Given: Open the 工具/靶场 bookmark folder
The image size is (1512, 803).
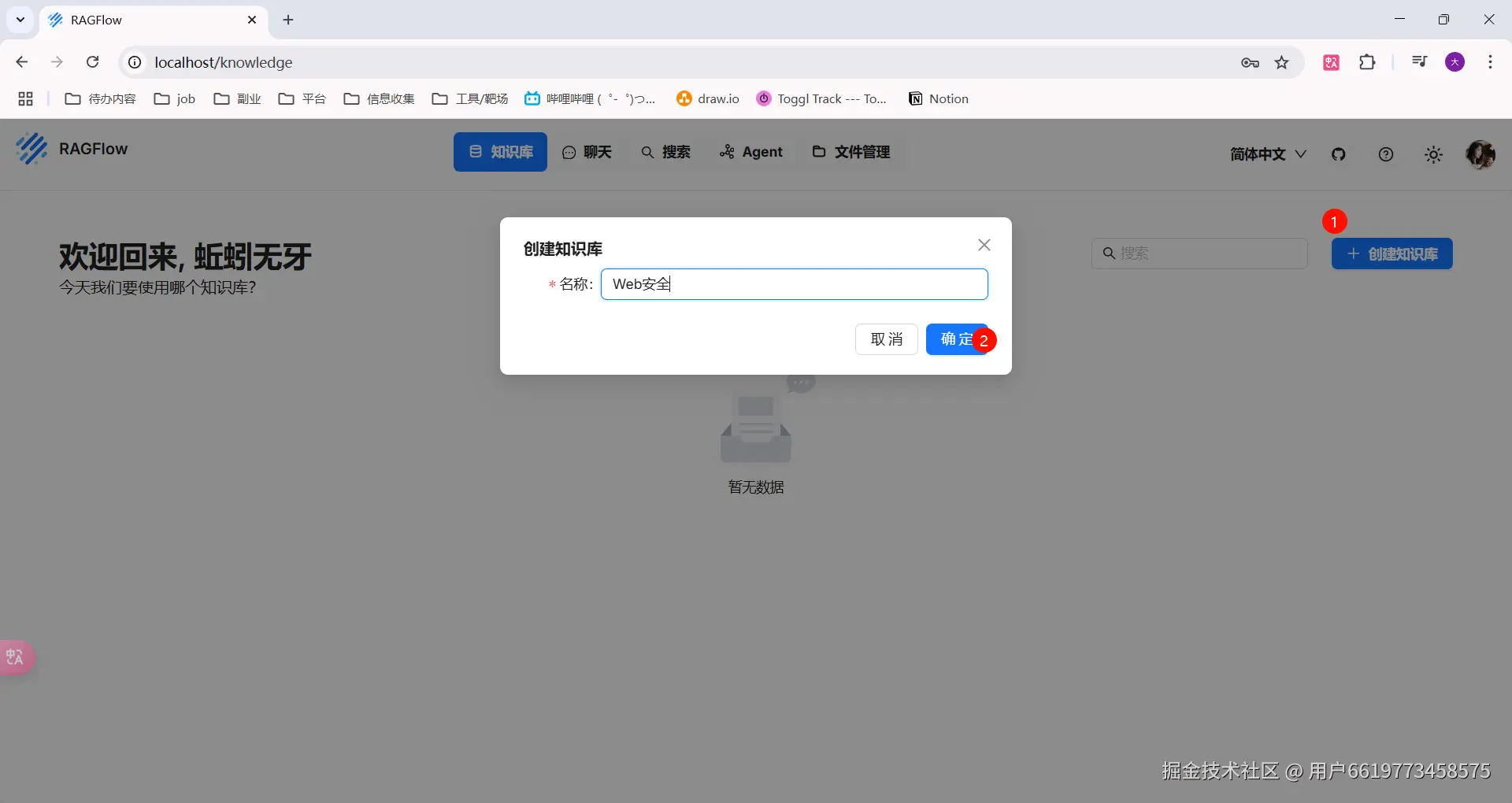Looking at the screenshot, I should [x=470, y=98].
